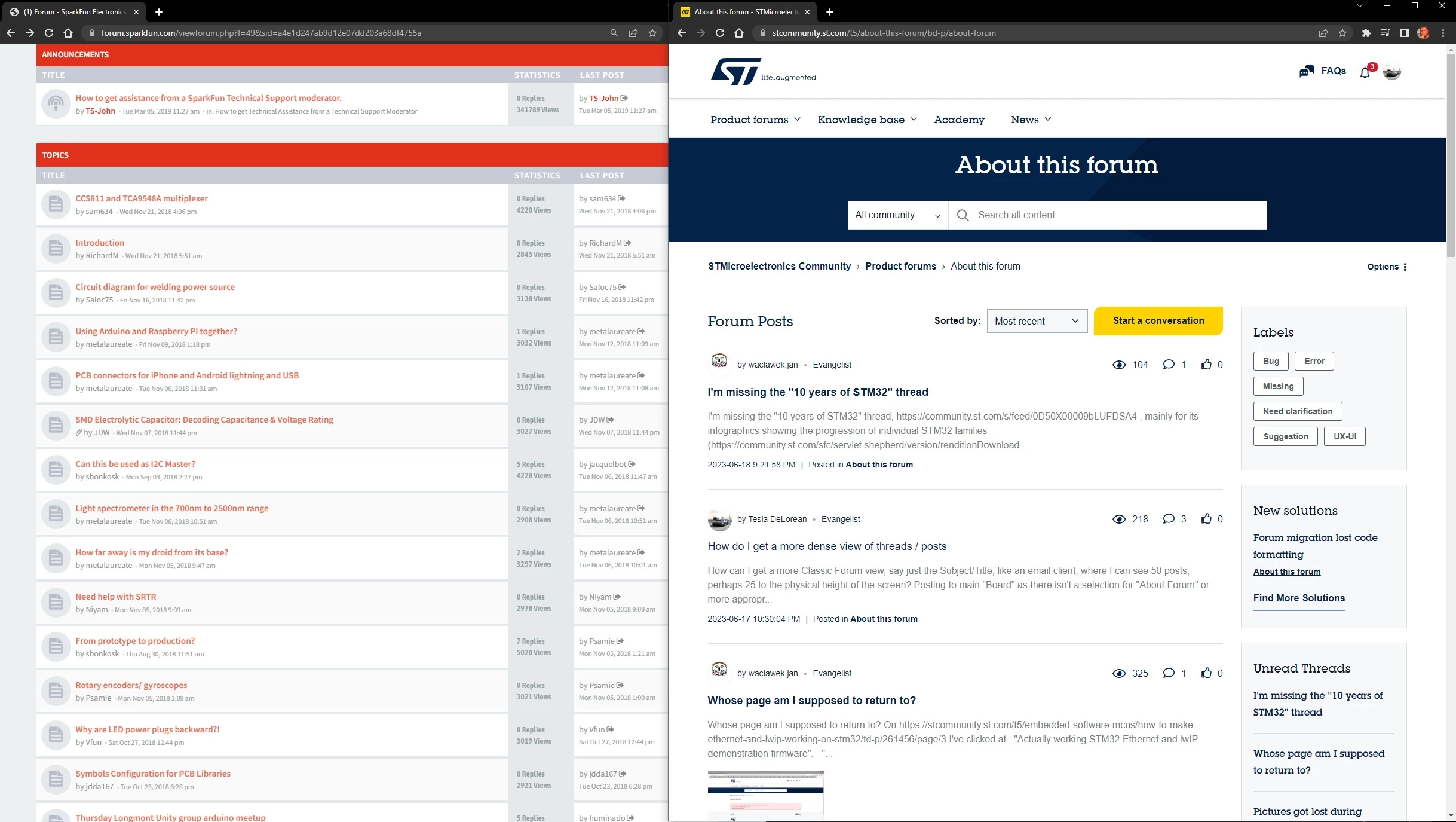
Task: Open the browser side panel icon
Action: point(1404,33)
